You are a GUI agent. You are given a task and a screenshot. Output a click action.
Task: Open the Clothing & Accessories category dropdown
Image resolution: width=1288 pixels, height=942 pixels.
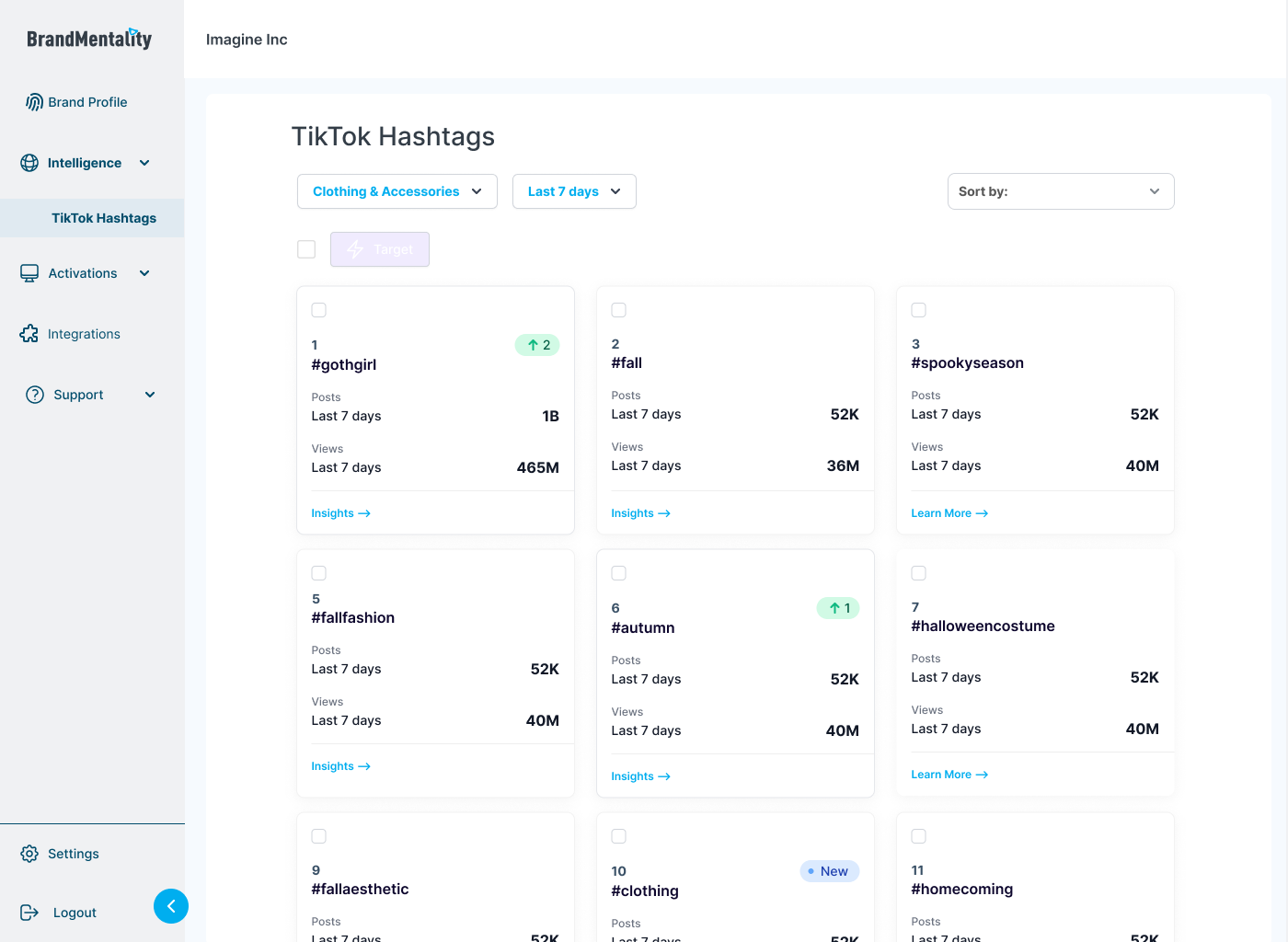point(397,191)
